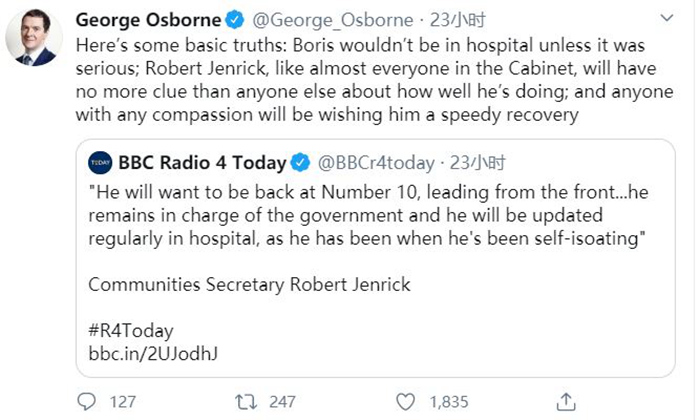
Task: Click the 247 retweet count
Action: pos(282,402)
